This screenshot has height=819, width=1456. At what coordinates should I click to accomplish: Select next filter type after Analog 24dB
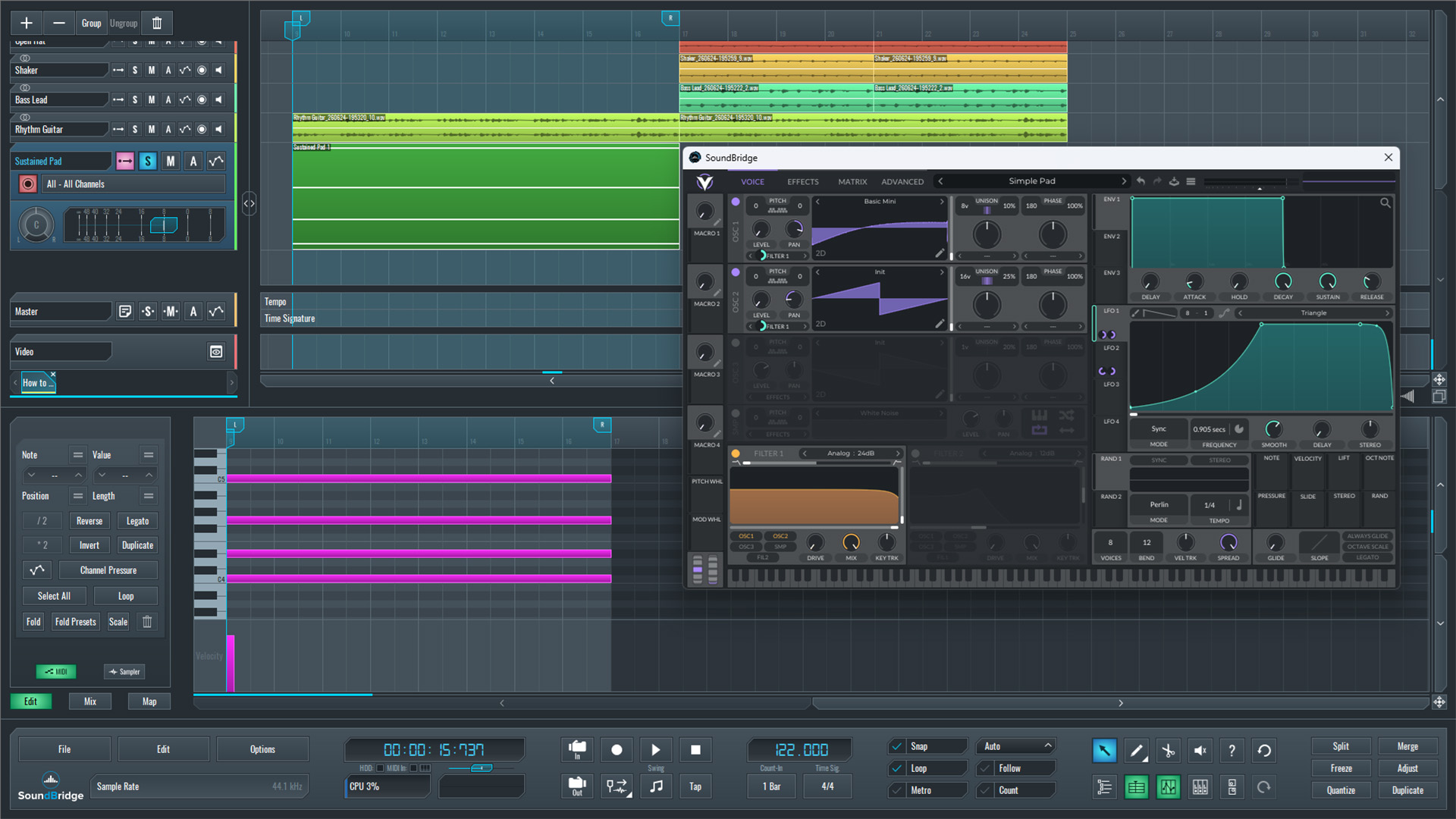(x=898, y=453)
